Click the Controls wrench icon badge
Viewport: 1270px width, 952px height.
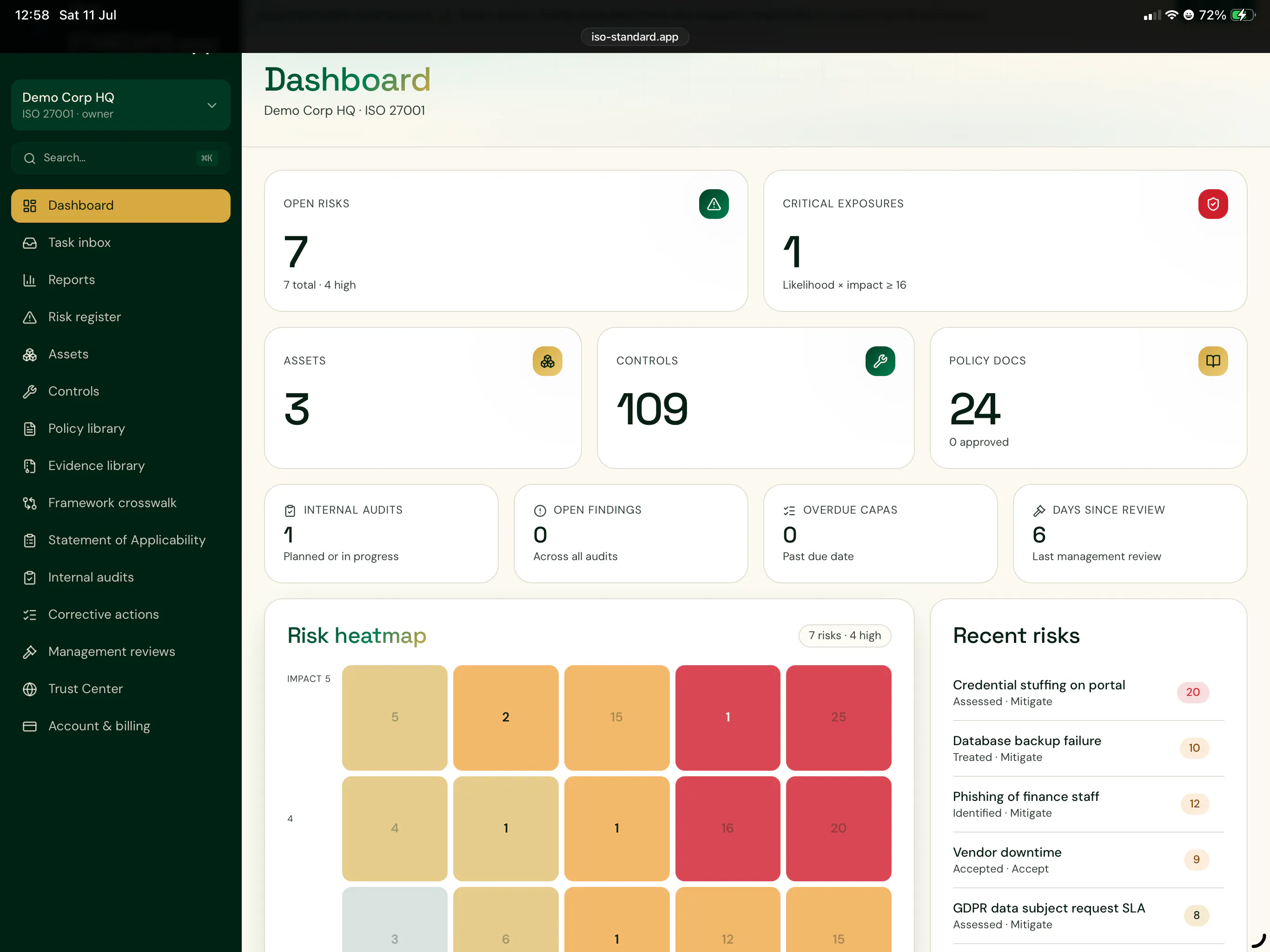click(x=880, y=361)
